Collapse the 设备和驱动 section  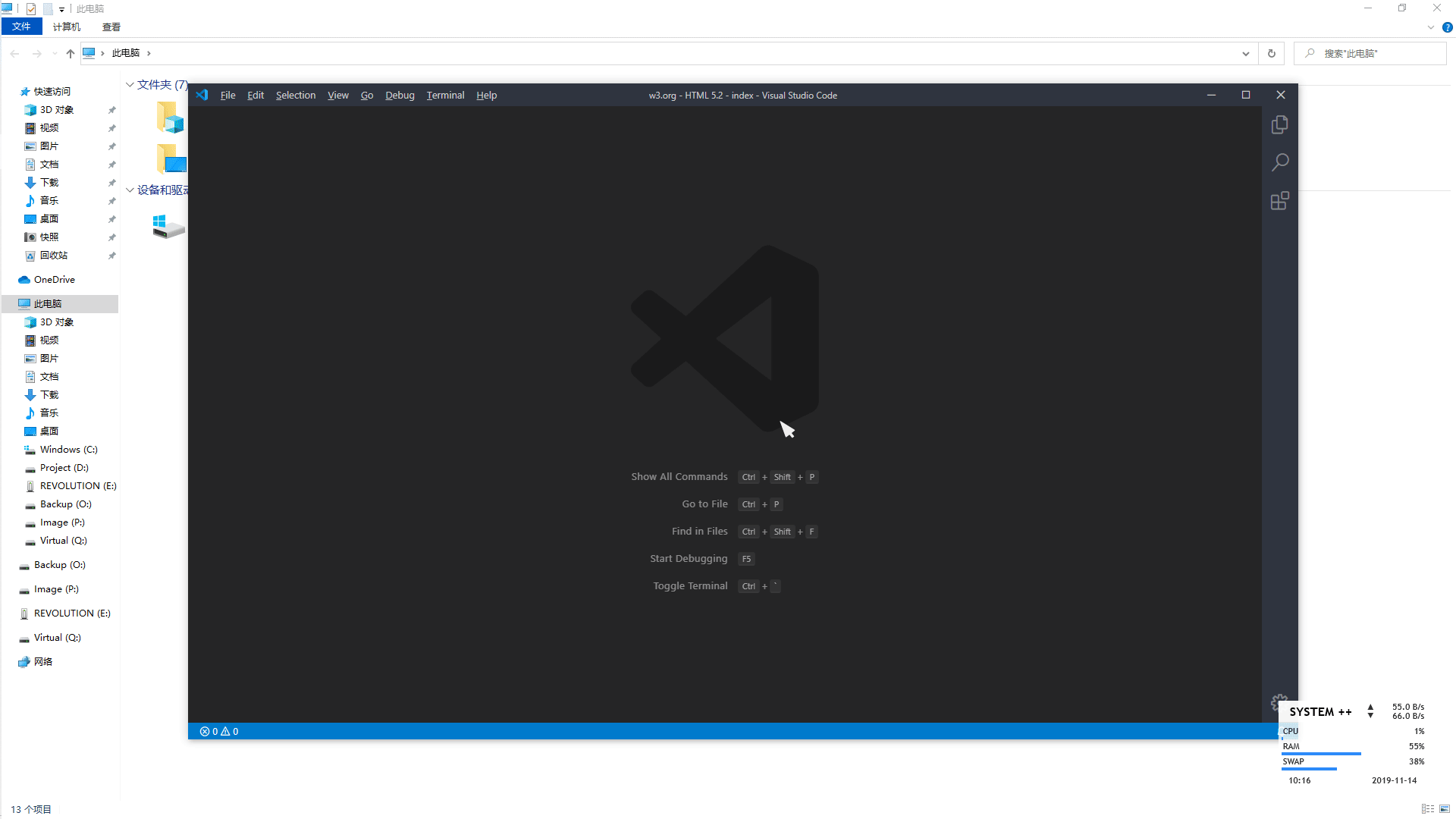tap(129, 190)
